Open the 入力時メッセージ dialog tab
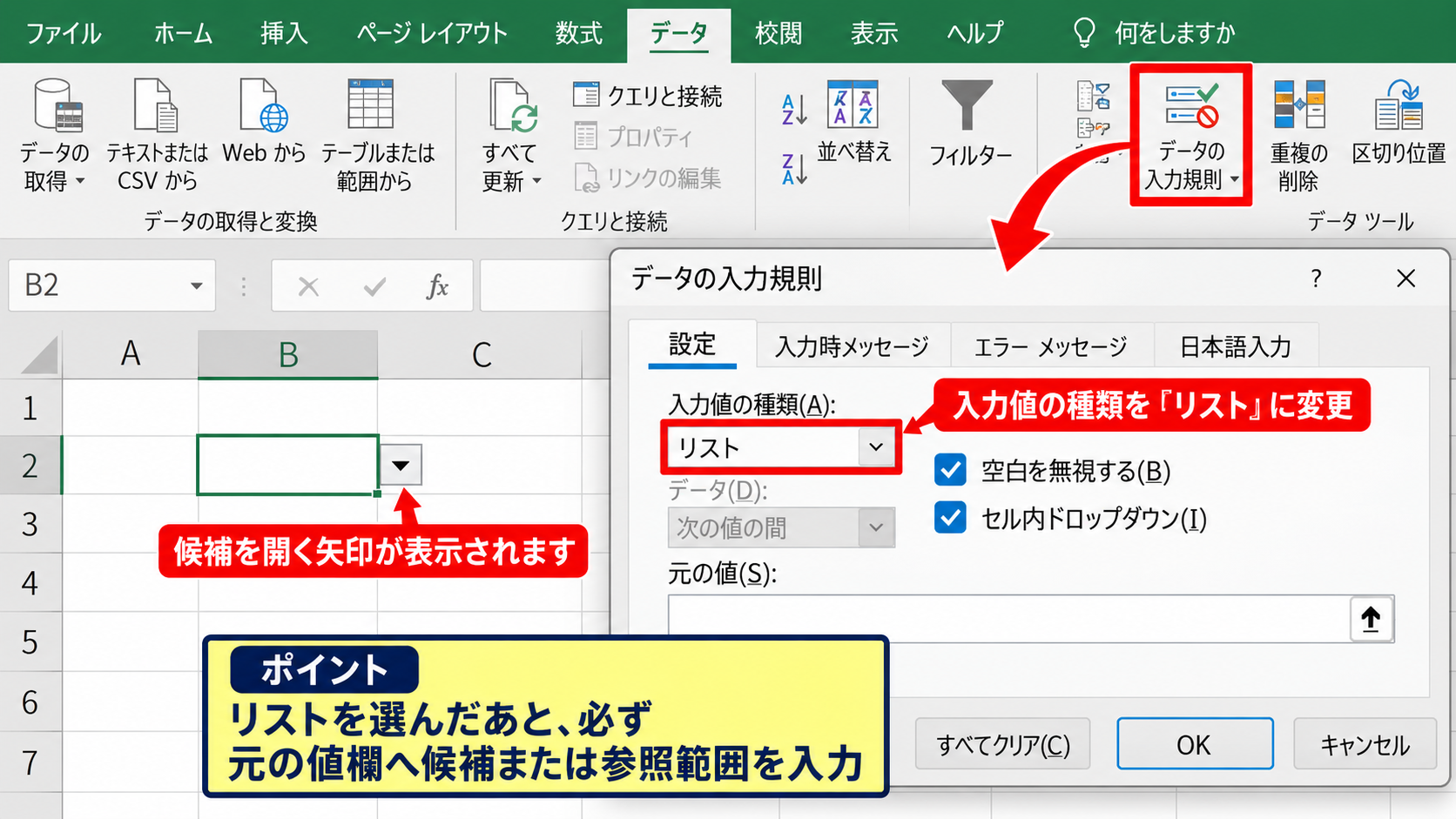This screenshot has height=819, width=1456. pyautogui.click(x=853, y=346)
